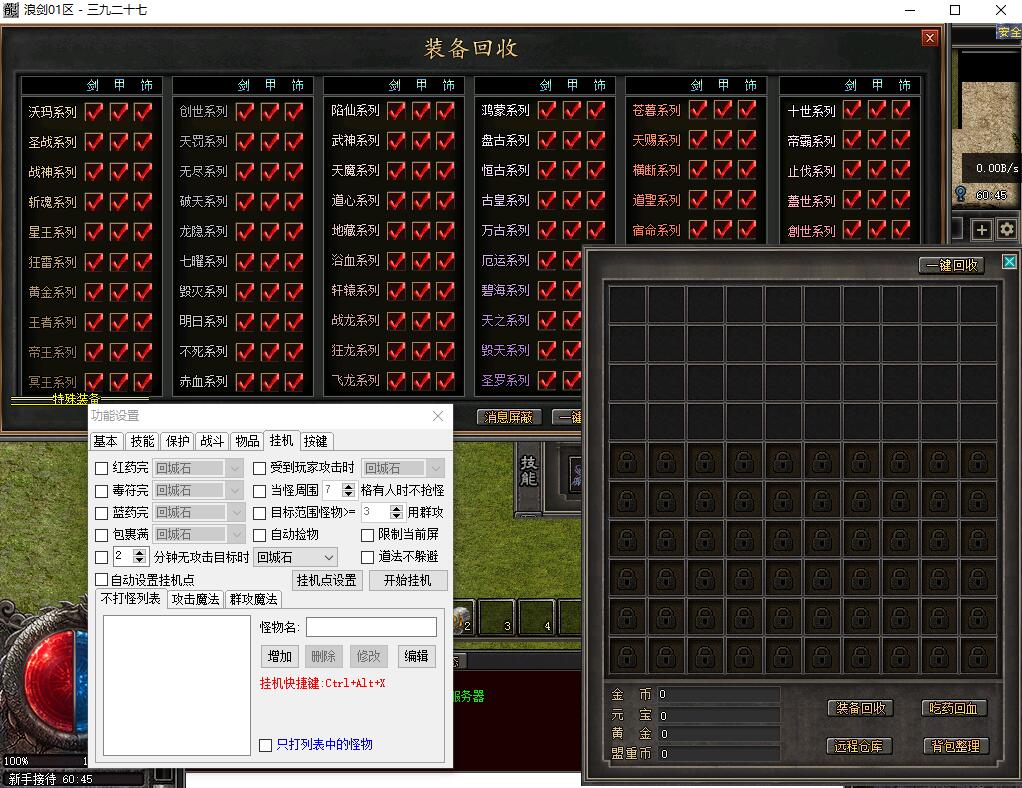Tick the 自动捡物 checkbox
1022x788 pixels.
pyautogui.click(x=259, y=535)
